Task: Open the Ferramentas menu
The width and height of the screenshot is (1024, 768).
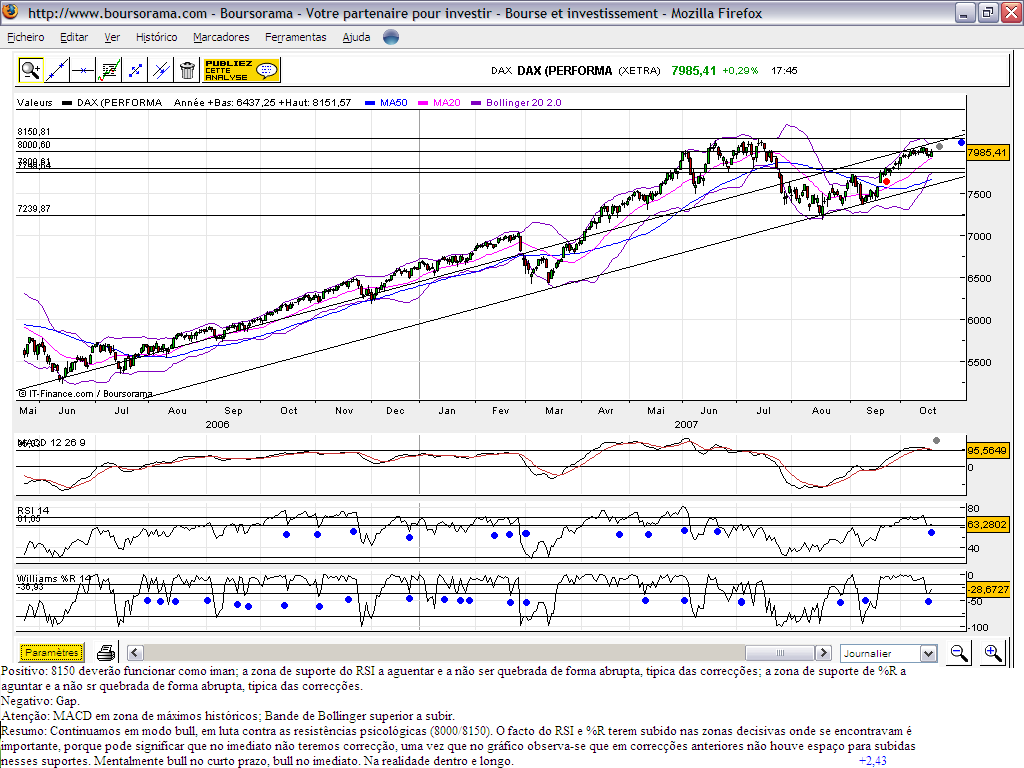Action: [296, 37]
